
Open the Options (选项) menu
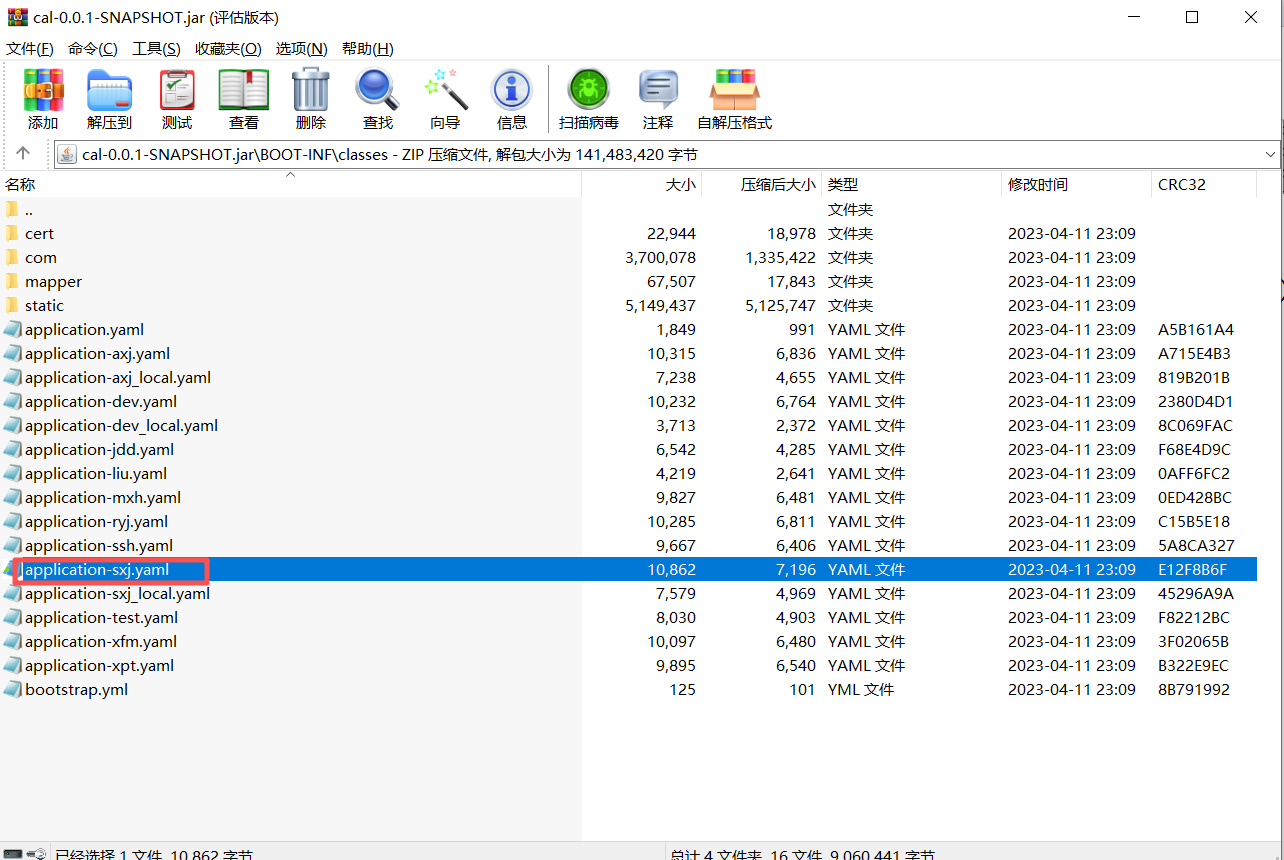click(x=302, y=48)
